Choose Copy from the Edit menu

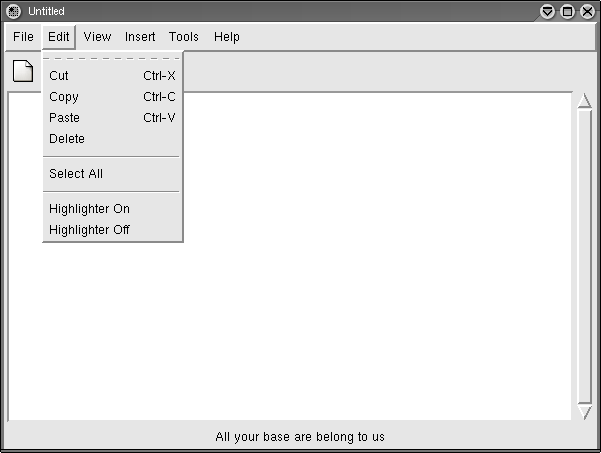(111, 97)
